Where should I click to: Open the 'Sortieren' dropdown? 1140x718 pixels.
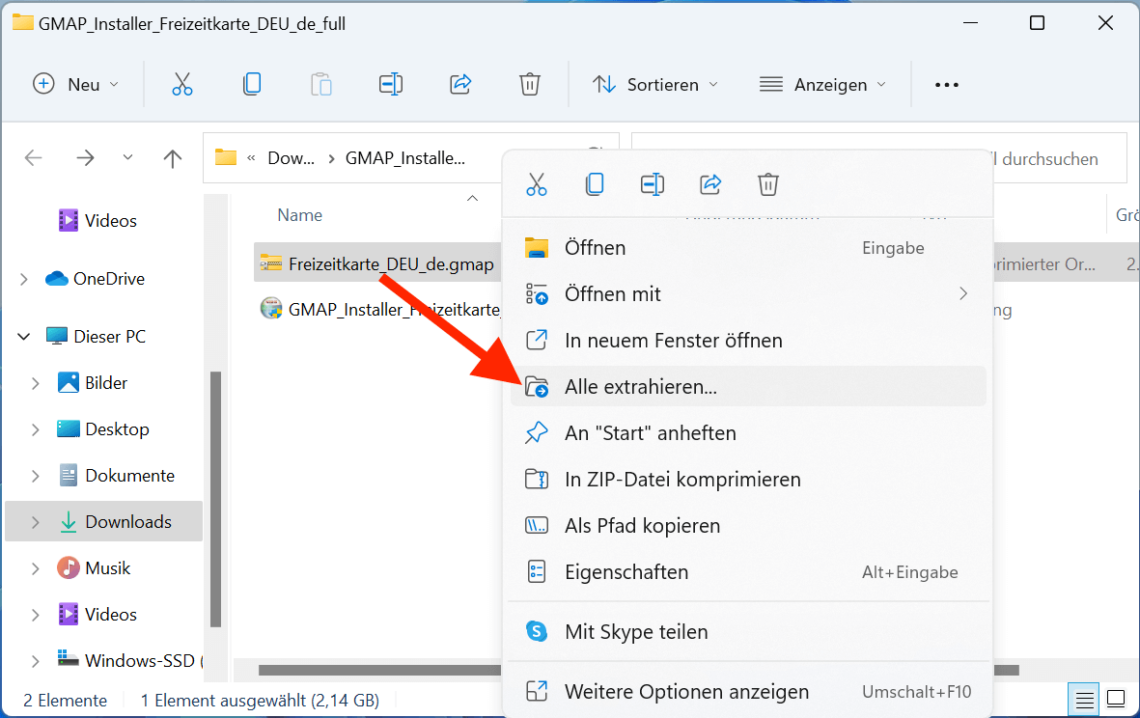click(655, 84)
